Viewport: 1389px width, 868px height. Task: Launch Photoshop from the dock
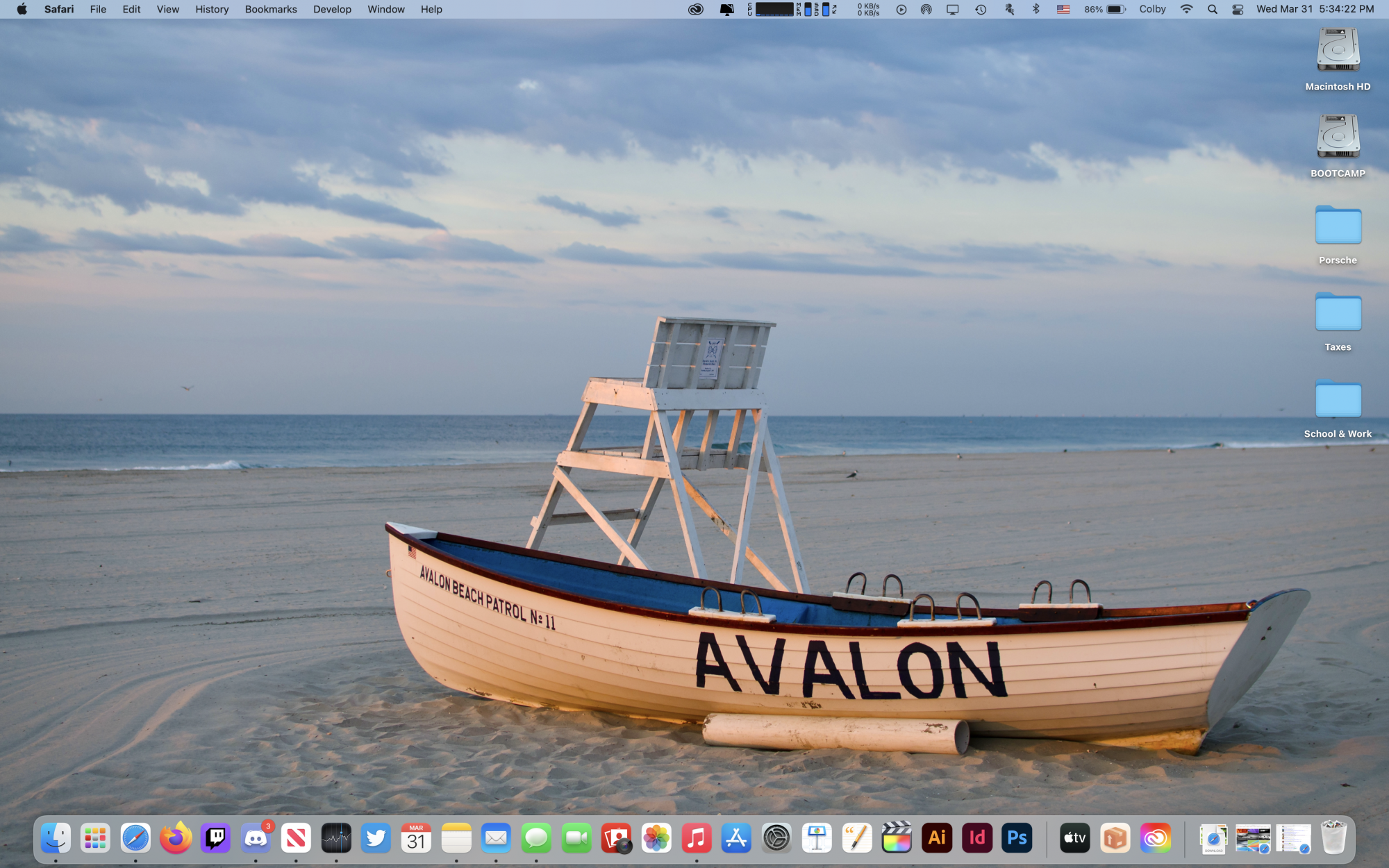(1017, 839)
